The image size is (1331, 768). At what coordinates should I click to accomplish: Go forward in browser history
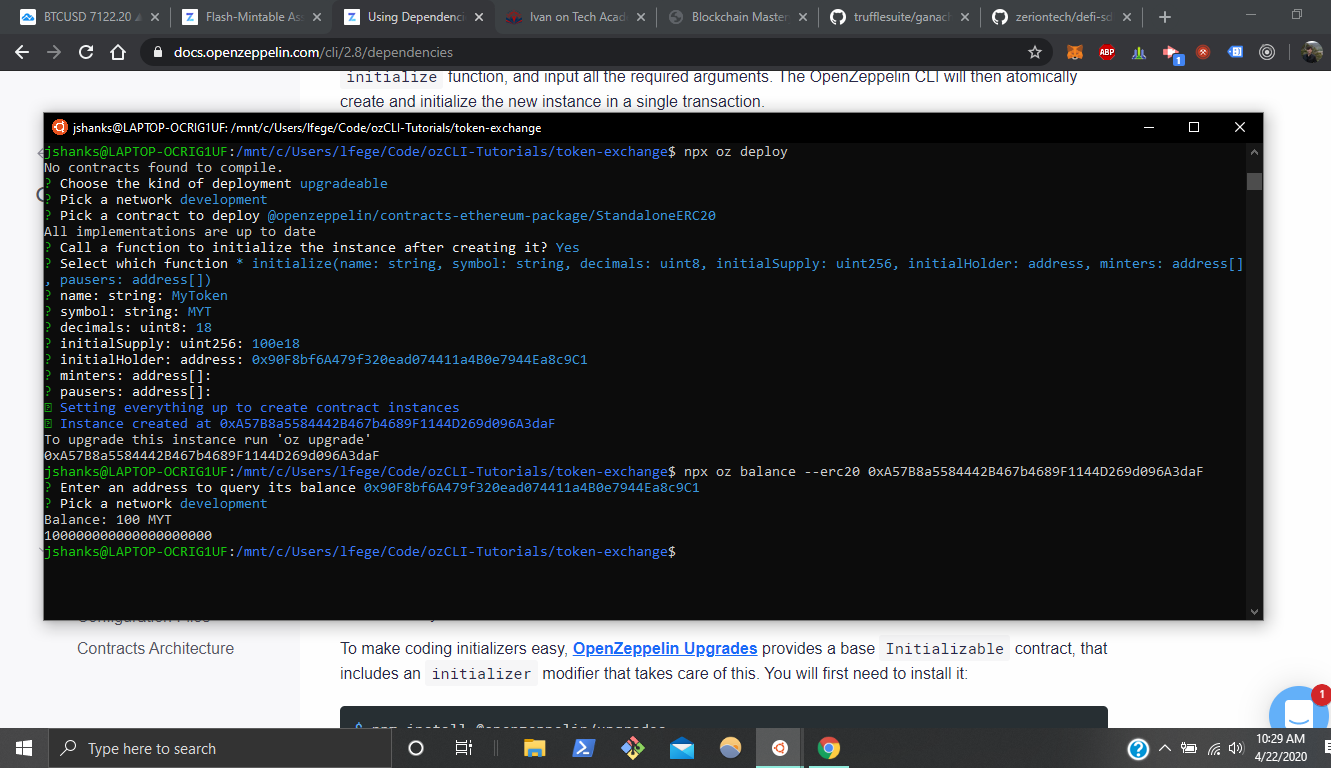click(56, 52)
